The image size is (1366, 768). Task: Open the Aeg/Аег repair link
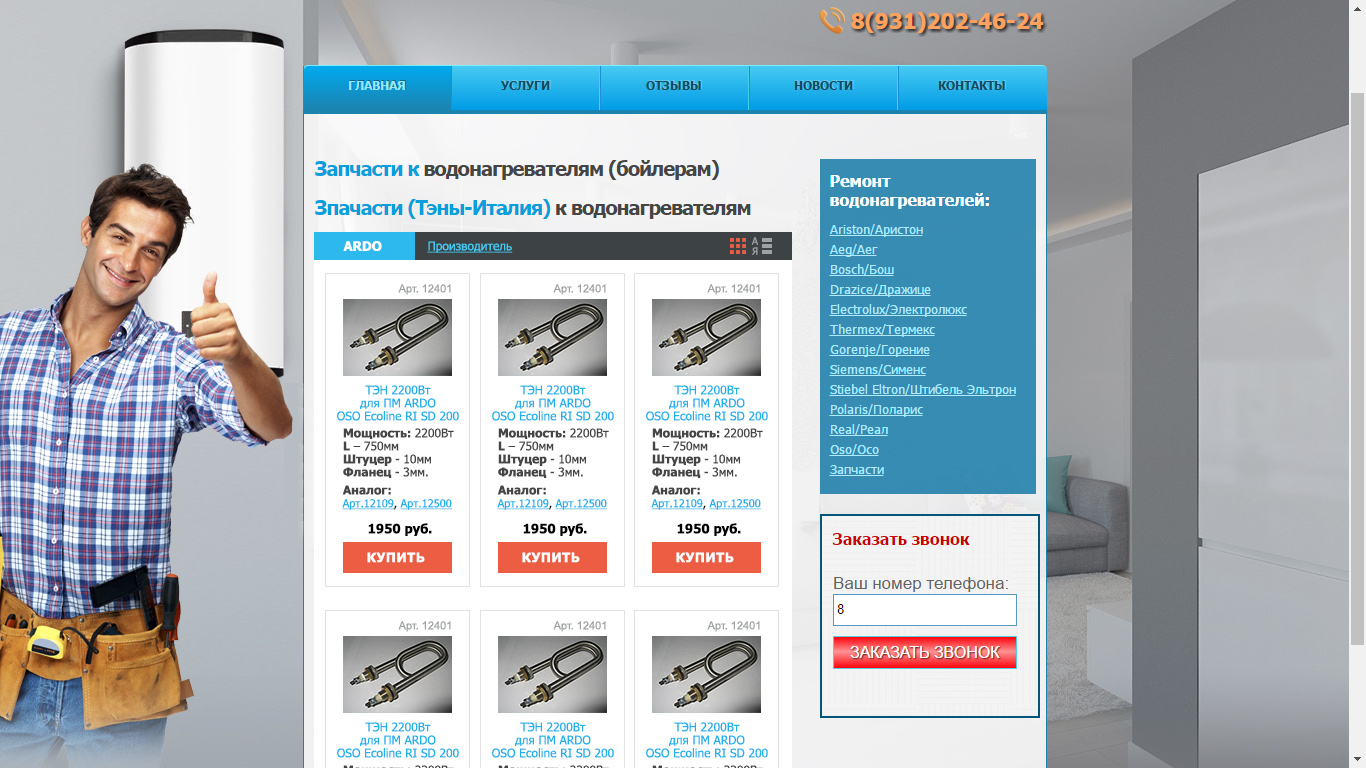(853, 250)
